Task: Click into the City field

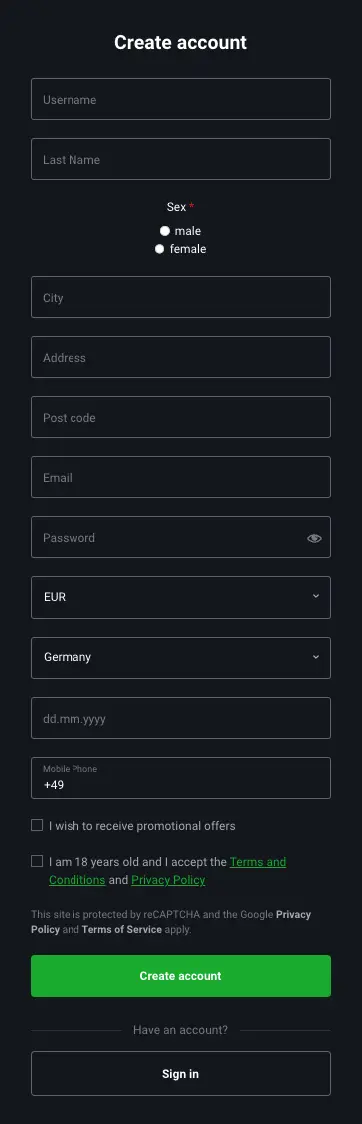Action: pyautogui.click(x=181, y=297)
